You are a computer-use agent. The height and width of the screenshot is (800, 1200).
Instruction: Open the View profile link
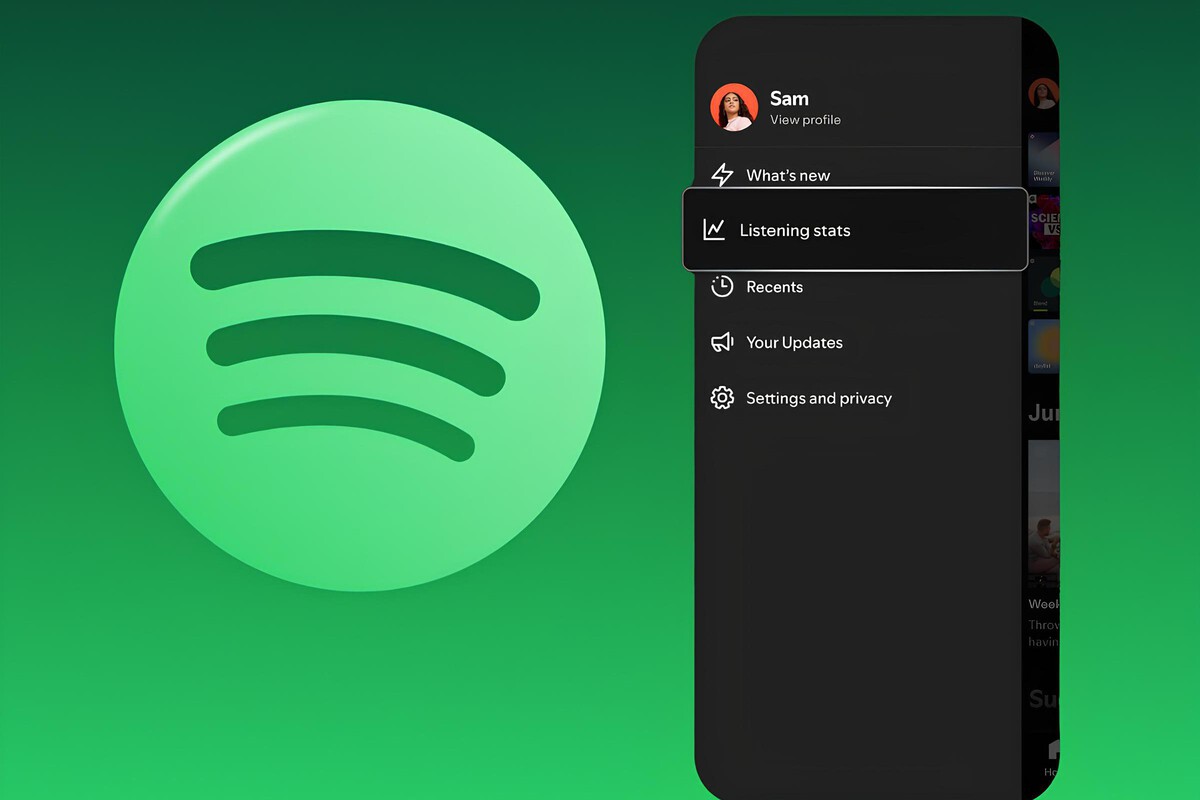[805, 120]
